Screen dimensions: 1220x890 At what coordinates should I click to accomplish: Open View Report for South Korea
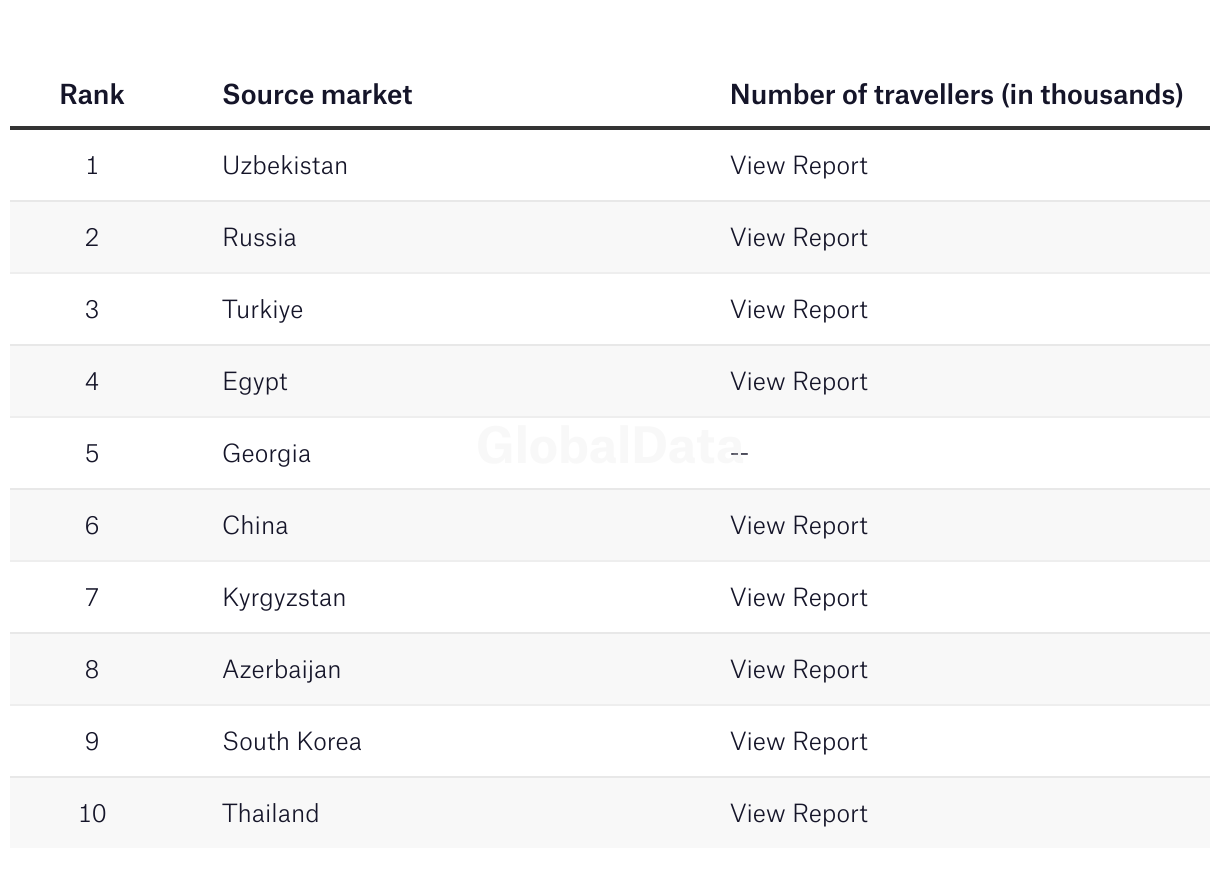798,742
